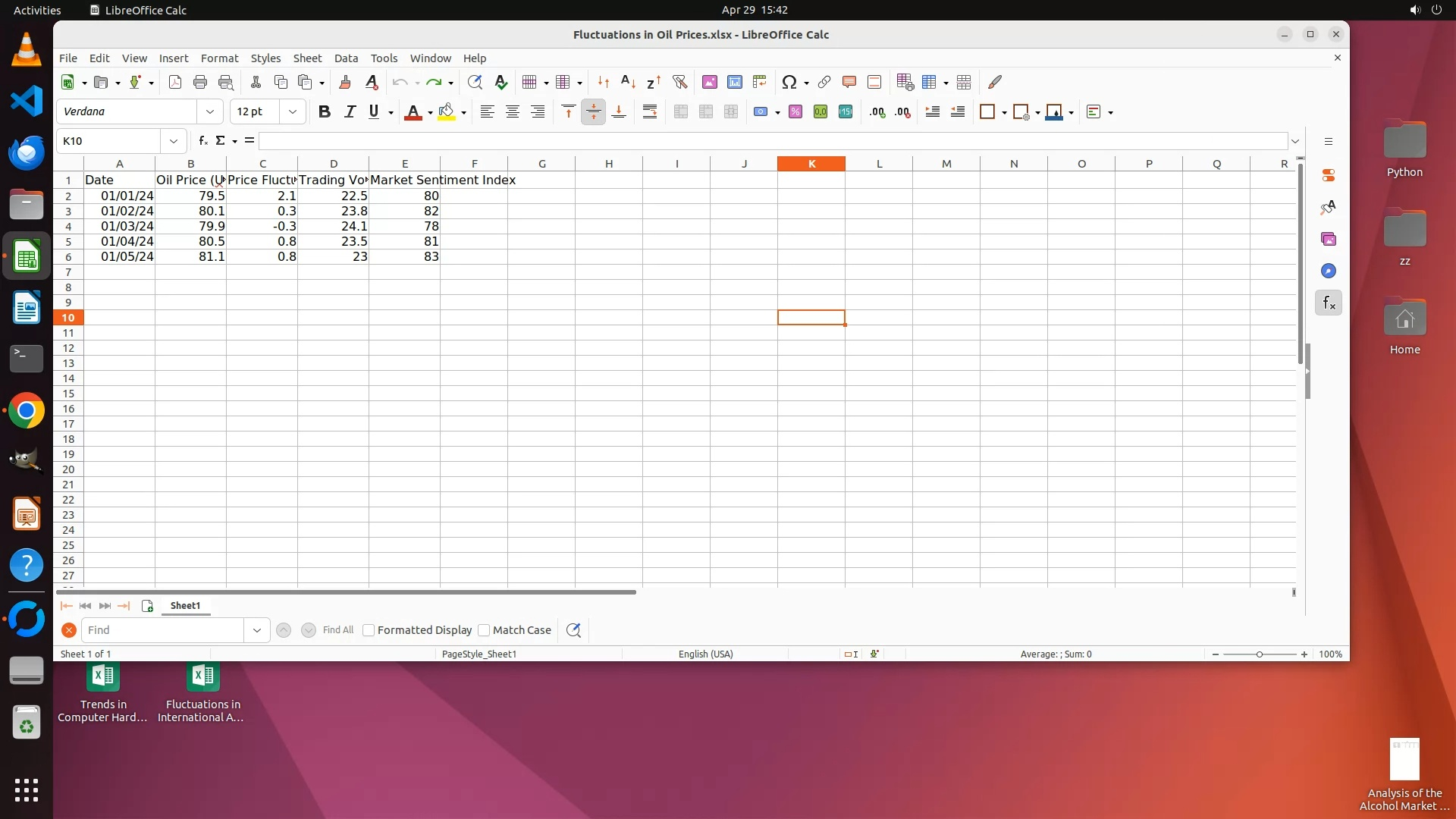The width and height of the screenshot is (1456, 819).
Task: Click the Clone Formatting paintbrush icon
Action: 345,82
